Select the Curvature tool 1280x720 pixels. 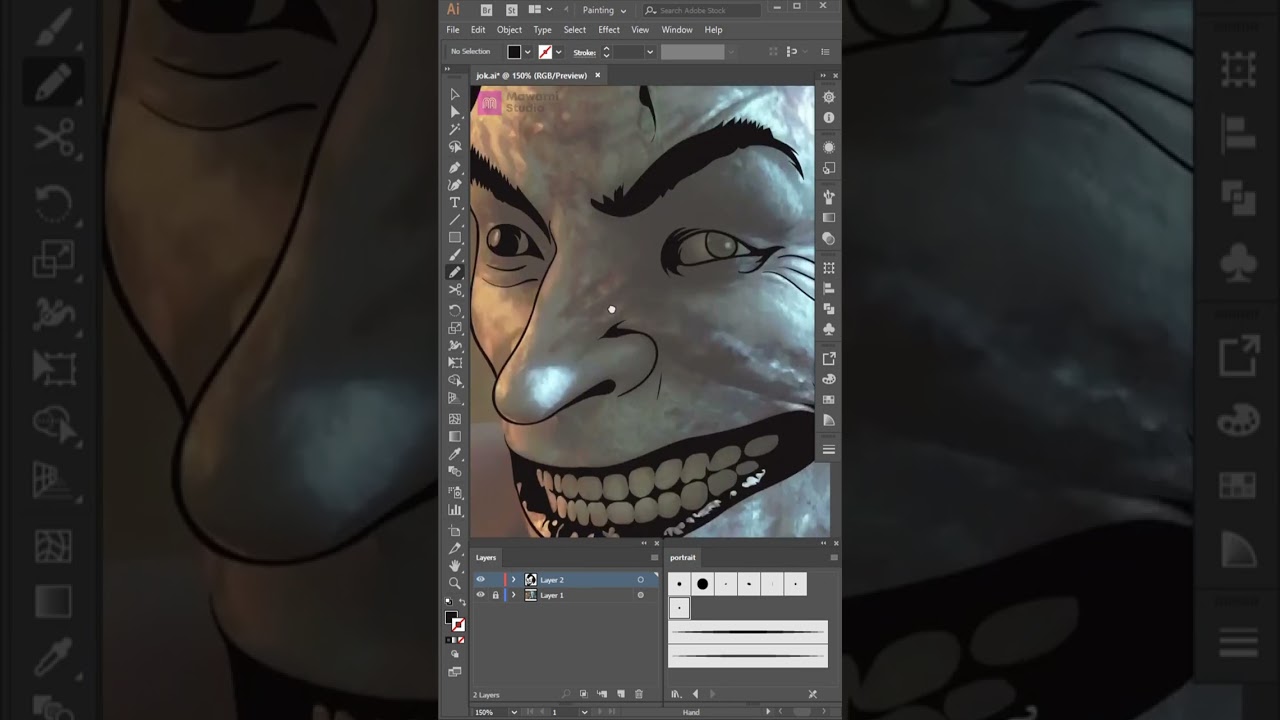click(455, 185)
